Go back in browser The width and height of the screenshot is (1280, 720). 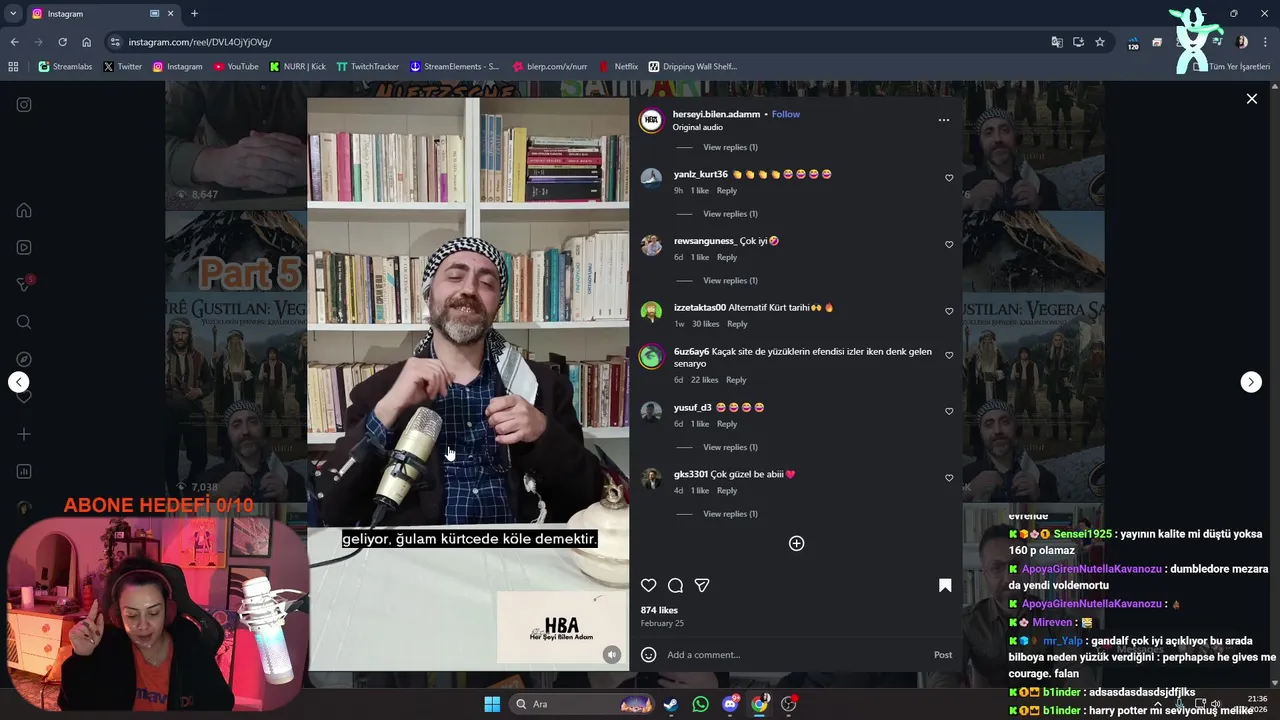(14, 42)
